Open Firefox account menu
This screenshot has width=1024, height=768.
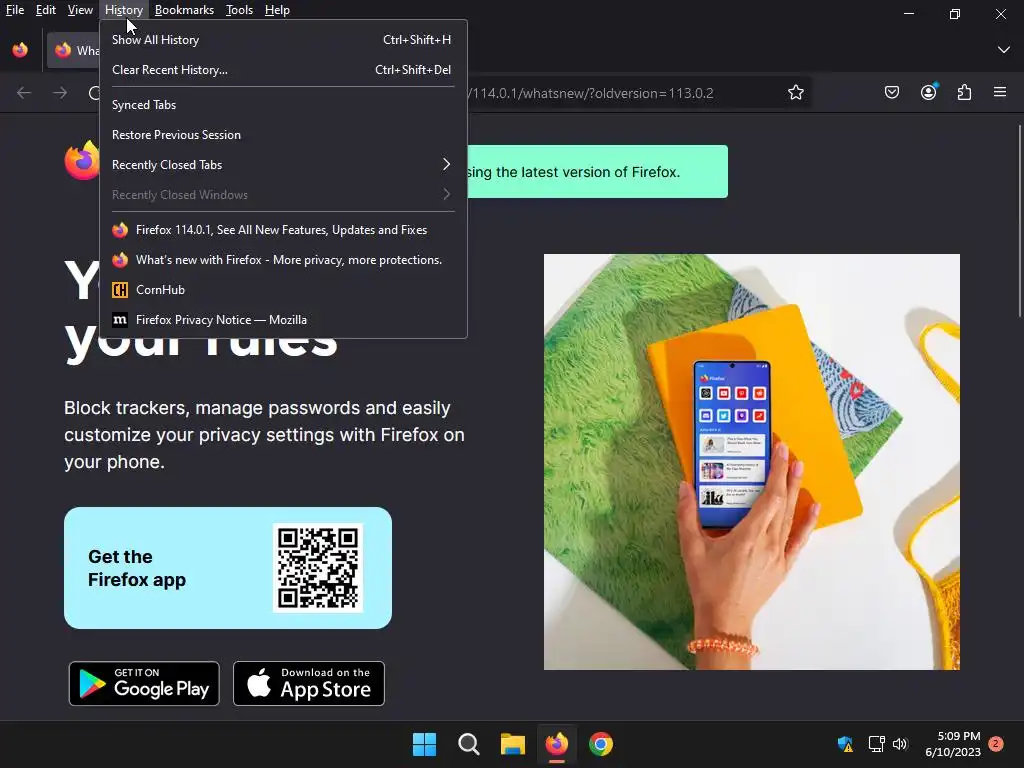coord(929,93)
